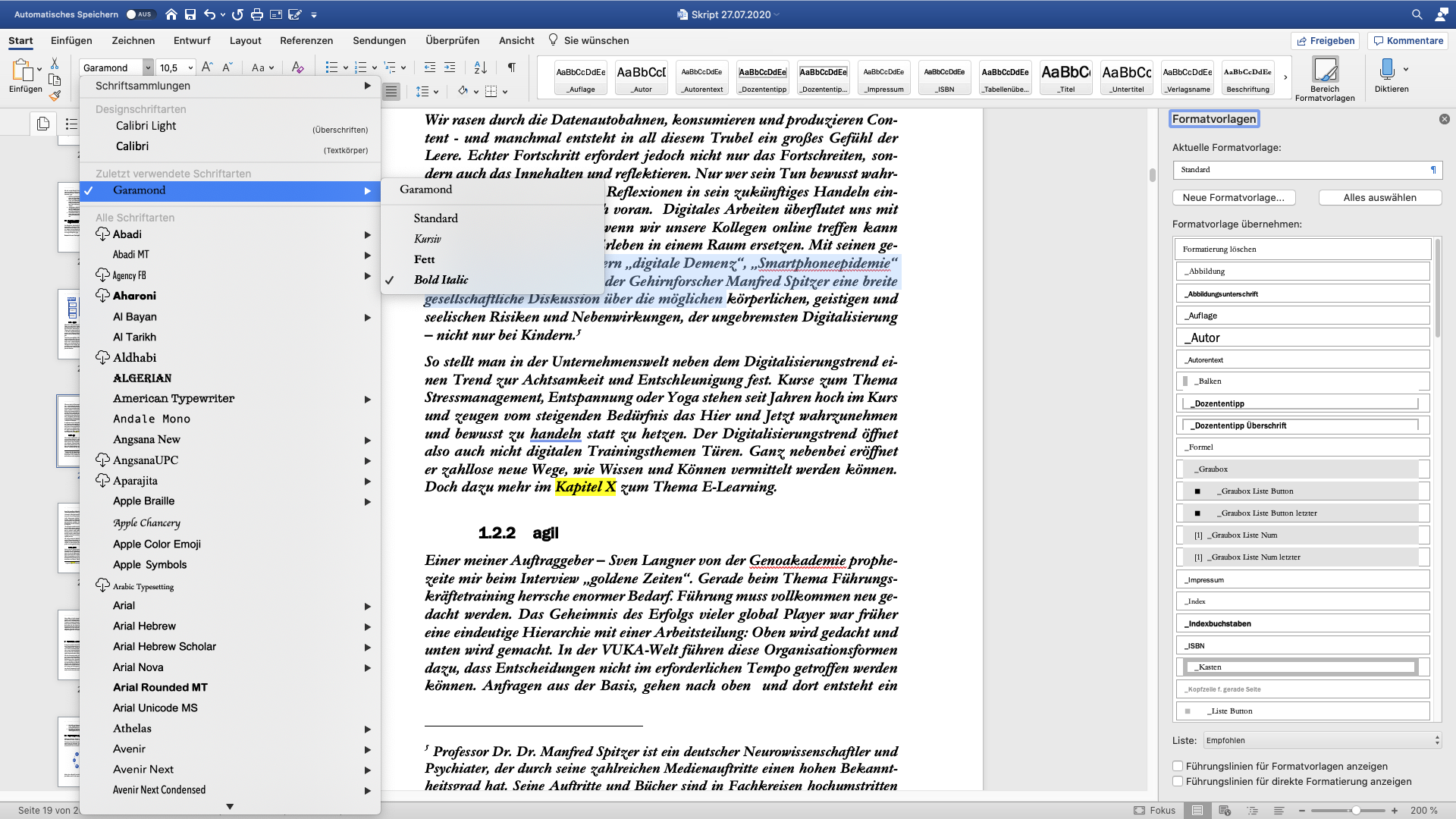The width and height of the screenshot is (1456, 819).
Task: Enable Führungslinien für direkte Formatierung anzeigen
Action: [x=1178, y=781]
